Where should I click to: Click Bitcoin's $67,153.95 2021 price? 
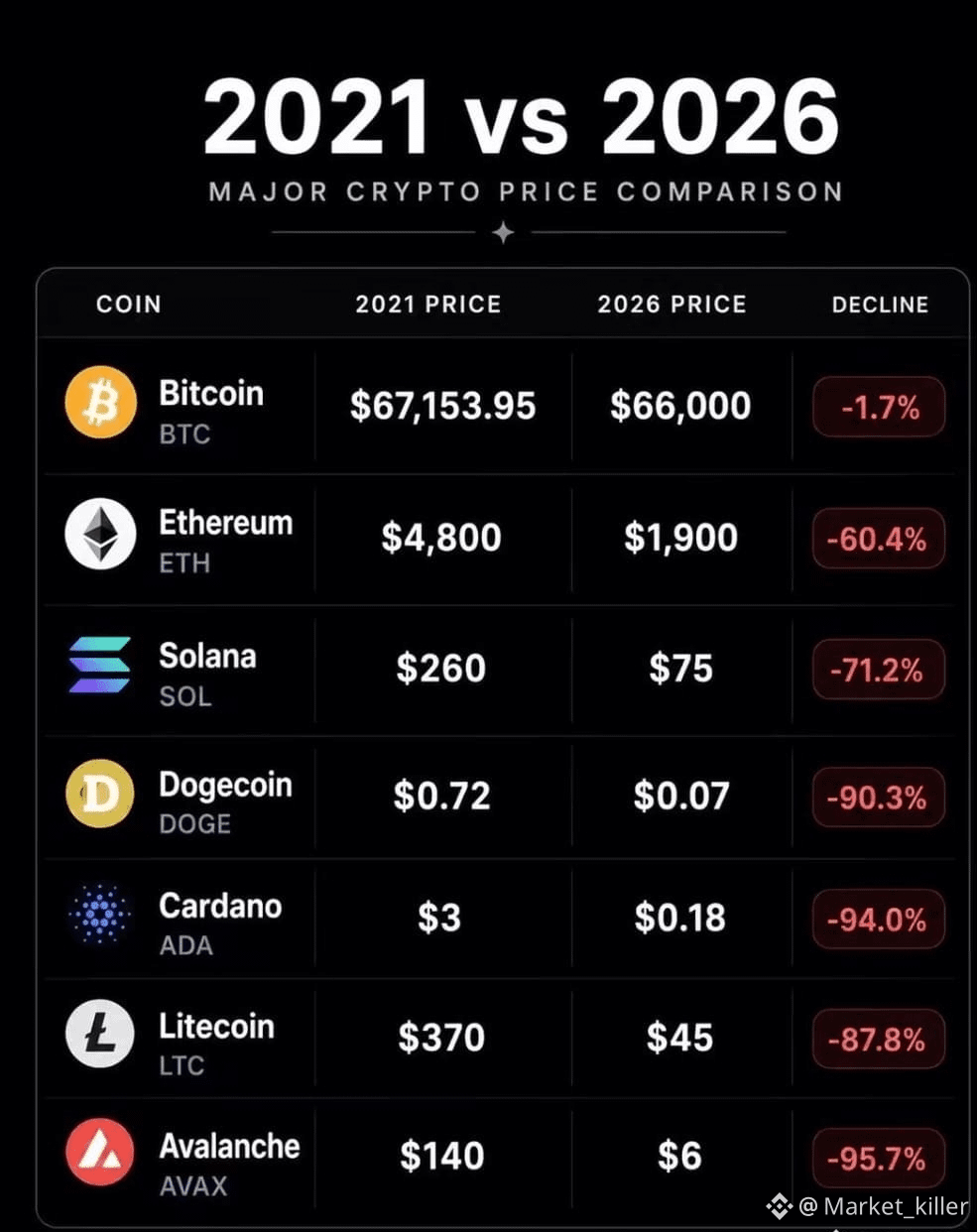442,406
